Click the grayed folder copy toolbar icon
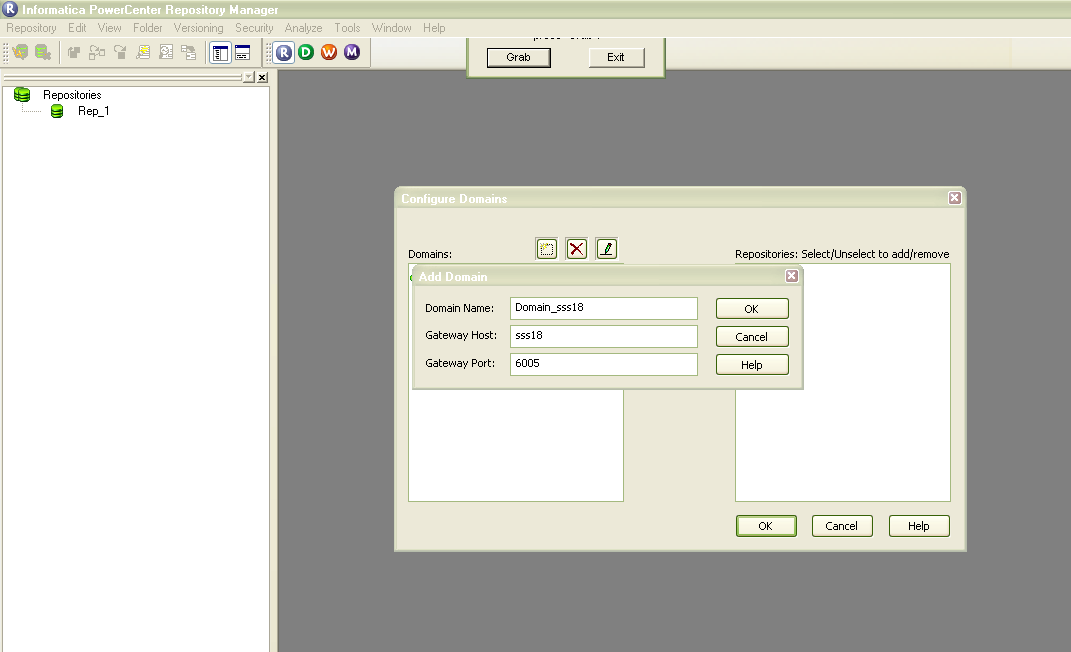The image size is (1071, 652). 74,53
